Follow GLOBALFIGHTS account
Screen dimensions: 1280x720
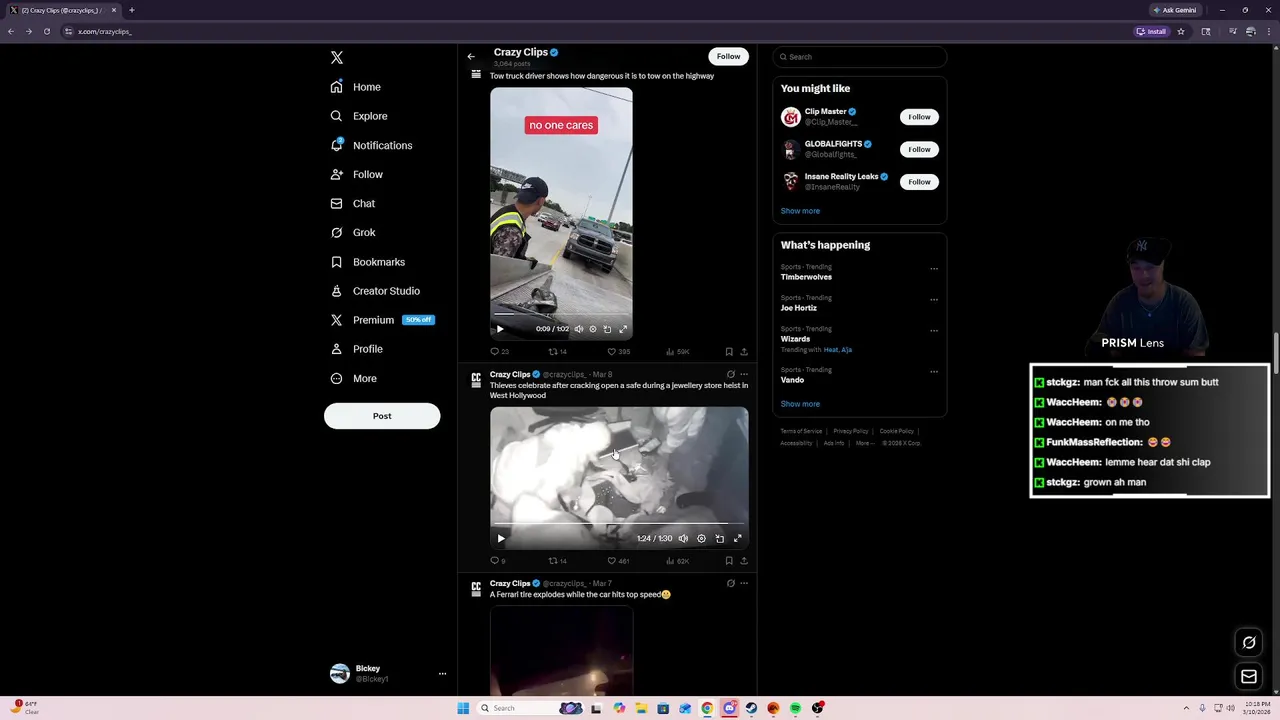coord(919,149)
